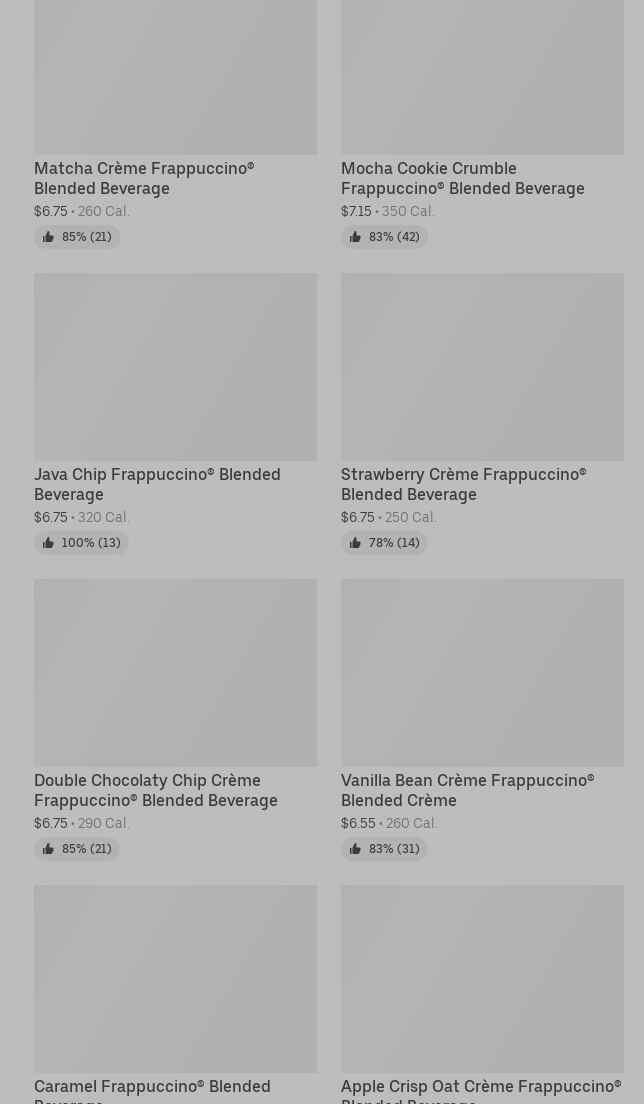This screenshot has height=1104, width=644.
Task: Click the Caramel Frappuccino product image
Action: pos(175,978)
